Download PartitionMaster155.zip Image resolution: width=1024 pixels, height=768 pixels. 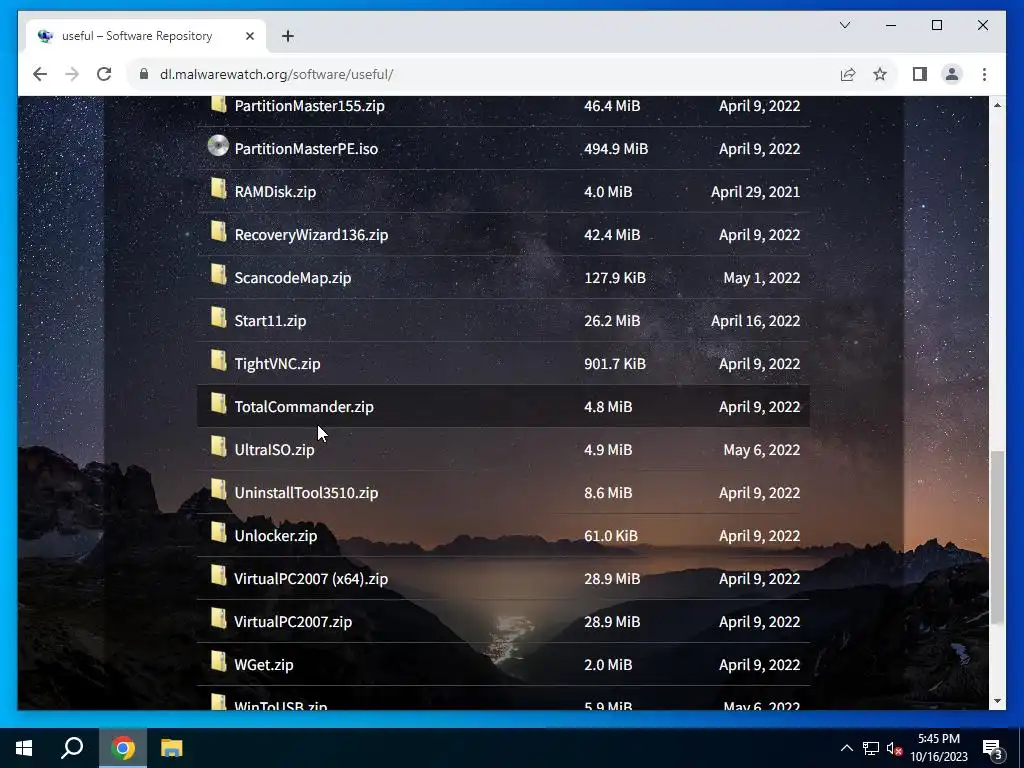(x=309, y=106)
